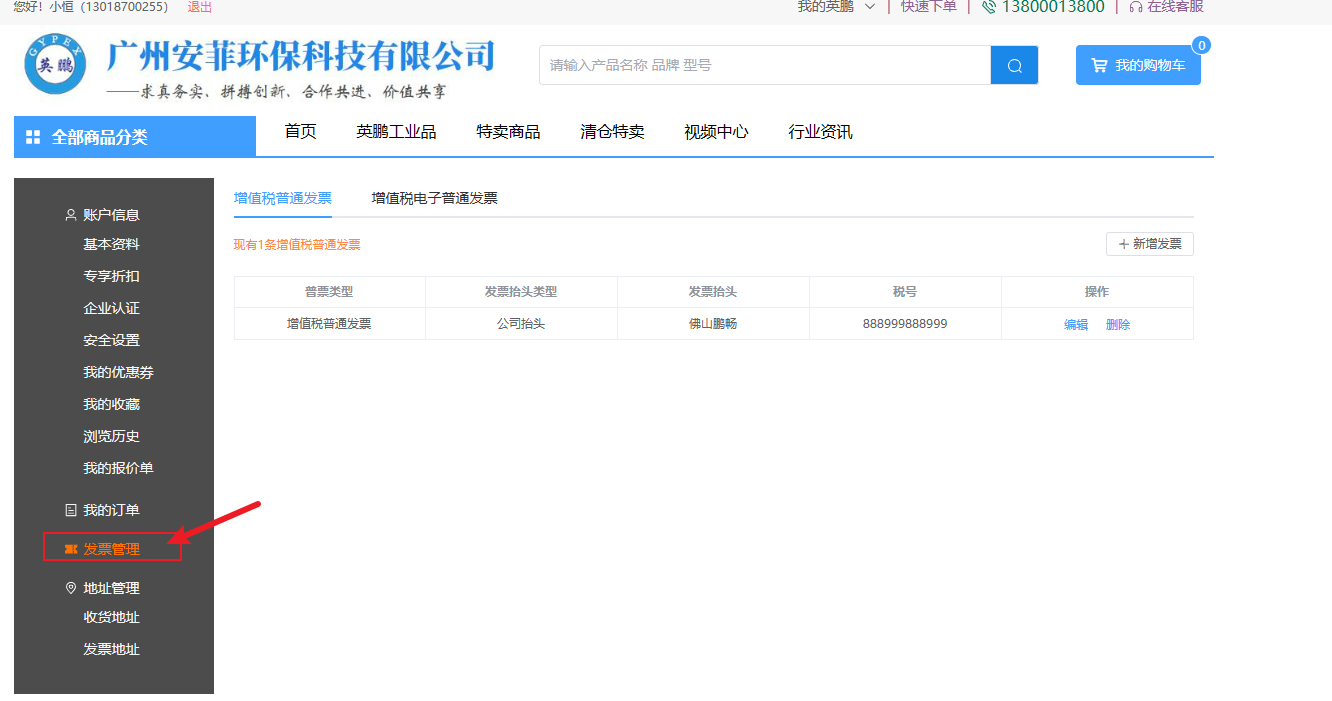
Task: Open 我的订单 in the sidebar
Action: point(111,510)
